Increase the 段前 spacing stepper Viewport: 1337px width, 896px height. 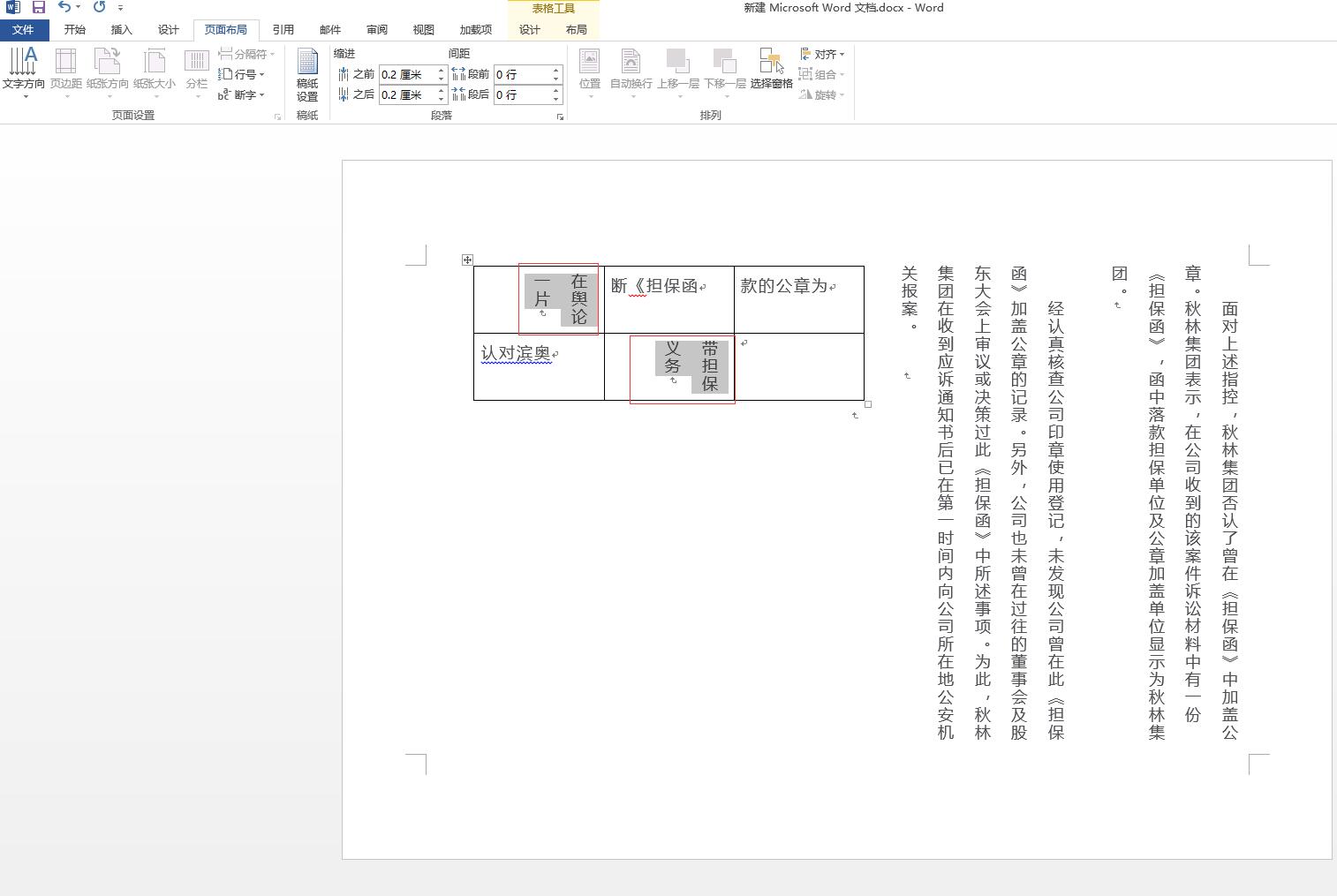click(x=556, y=70)
